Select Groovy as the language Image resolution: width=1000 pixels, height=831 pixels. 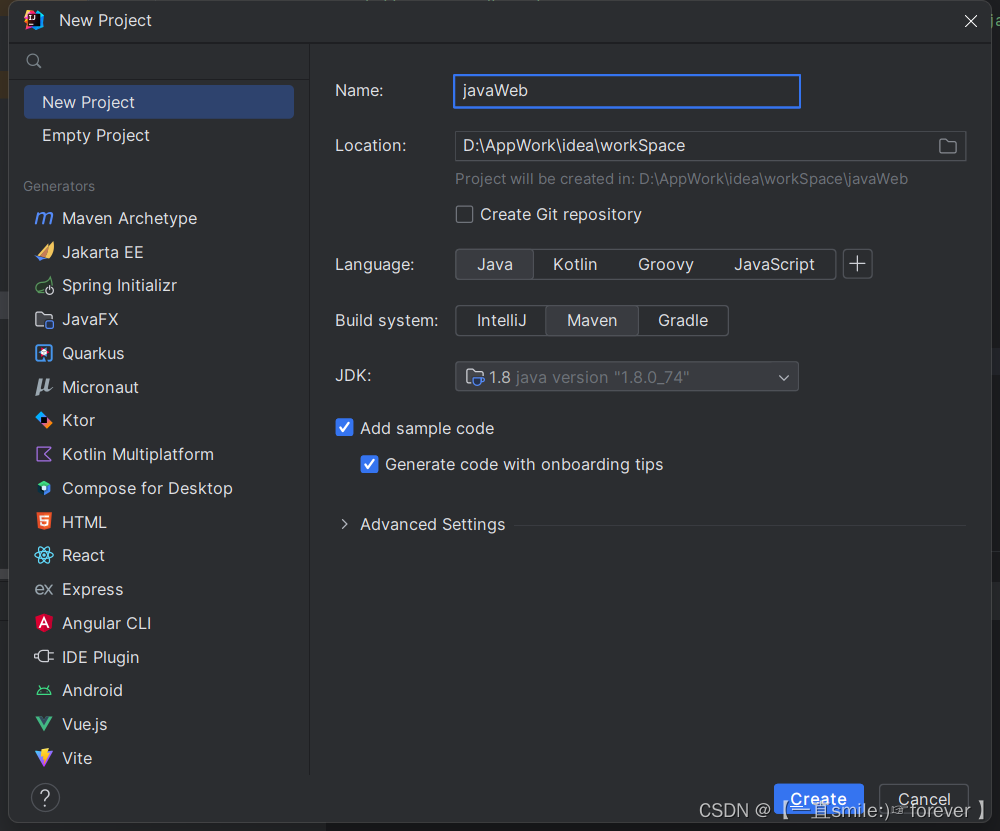pyautogui.click(x=666, y=264)
